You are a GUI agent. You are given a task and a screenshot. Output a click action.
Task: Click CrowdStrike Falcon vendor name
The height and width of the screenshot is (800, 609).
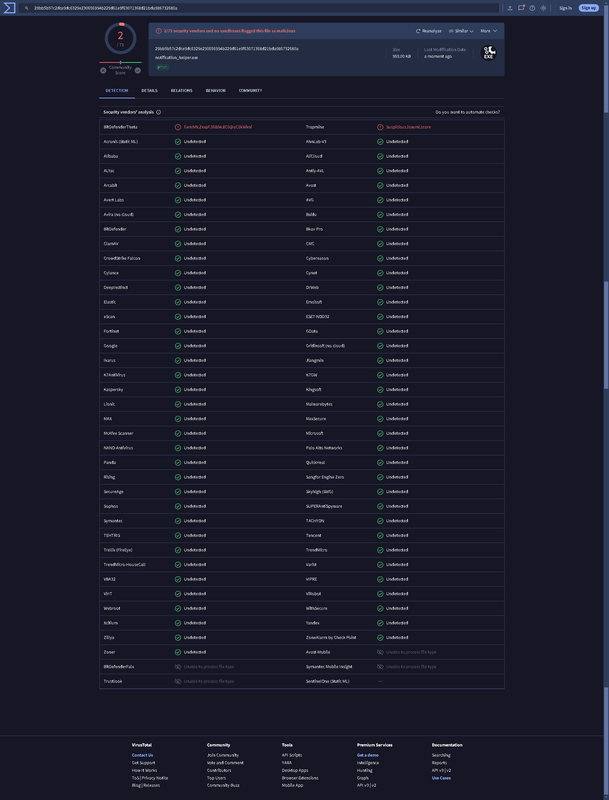[x=121, y=259]
